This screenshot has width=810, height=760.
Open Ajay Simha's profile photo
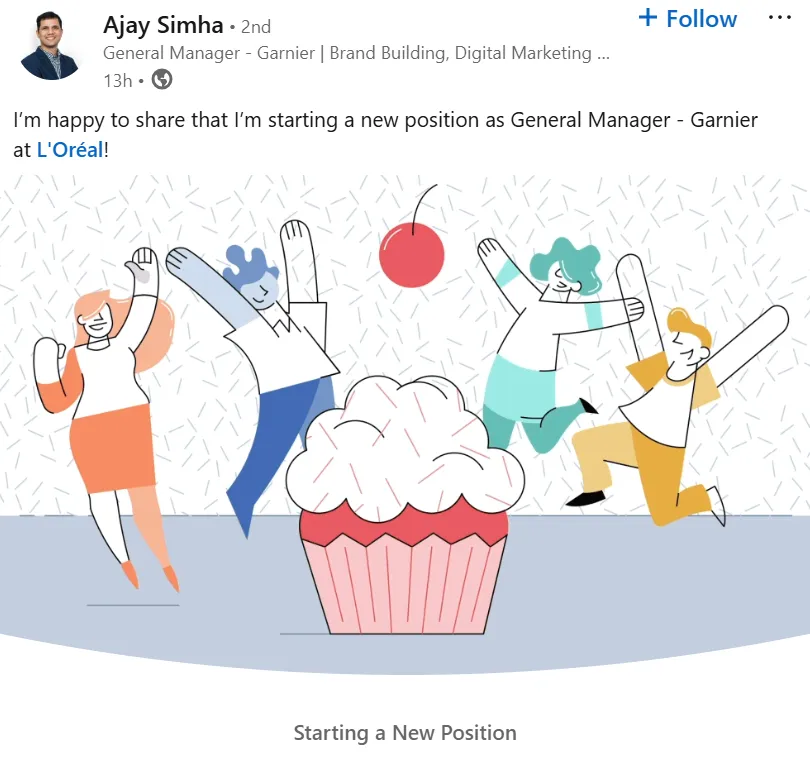pos(51,46)
